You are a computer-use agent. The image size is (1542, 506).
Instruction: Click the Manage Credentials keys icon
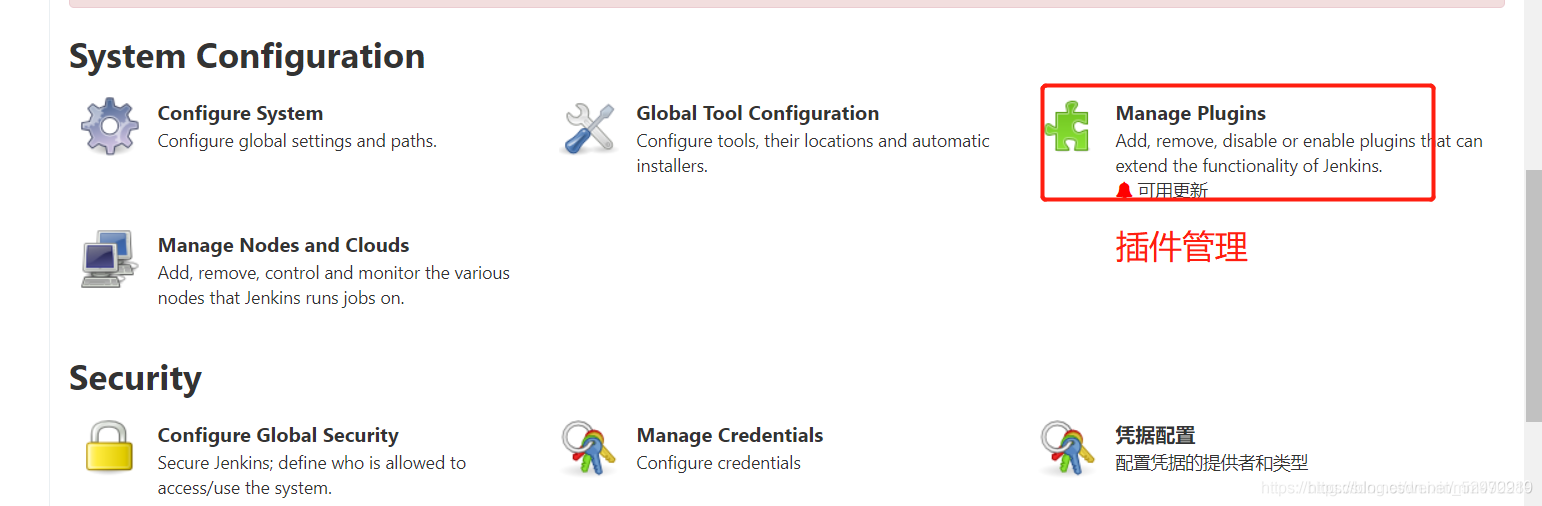589,447
